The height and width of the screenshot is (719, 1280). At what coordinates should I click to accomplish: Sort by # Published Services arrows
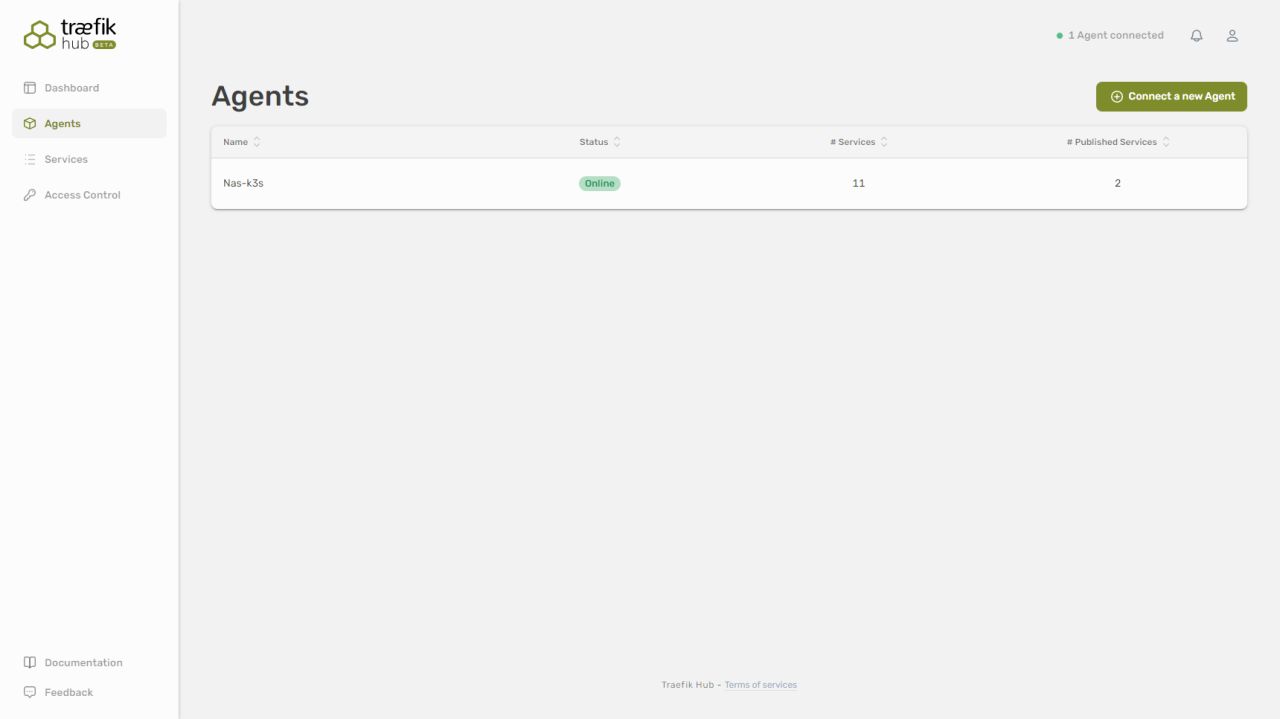coord(1166,142)
